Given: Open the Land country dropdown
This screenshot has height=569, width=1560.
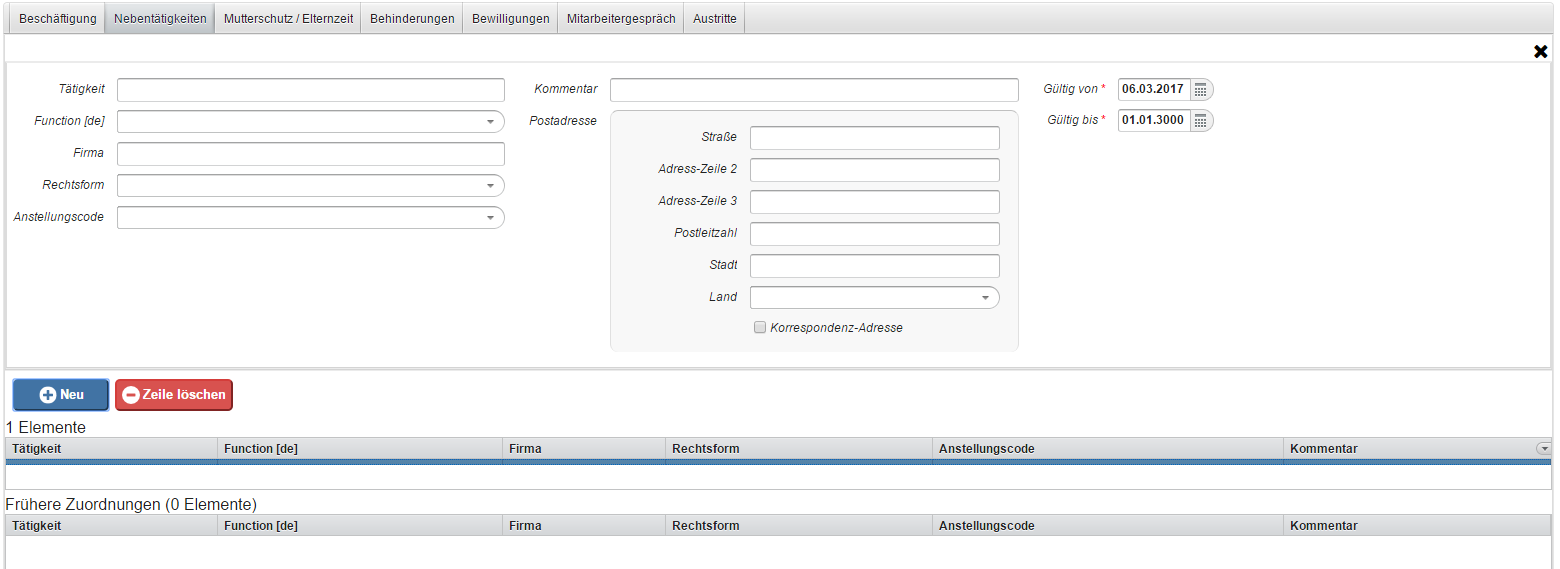Looking at the screenshot, I should 984,298.
